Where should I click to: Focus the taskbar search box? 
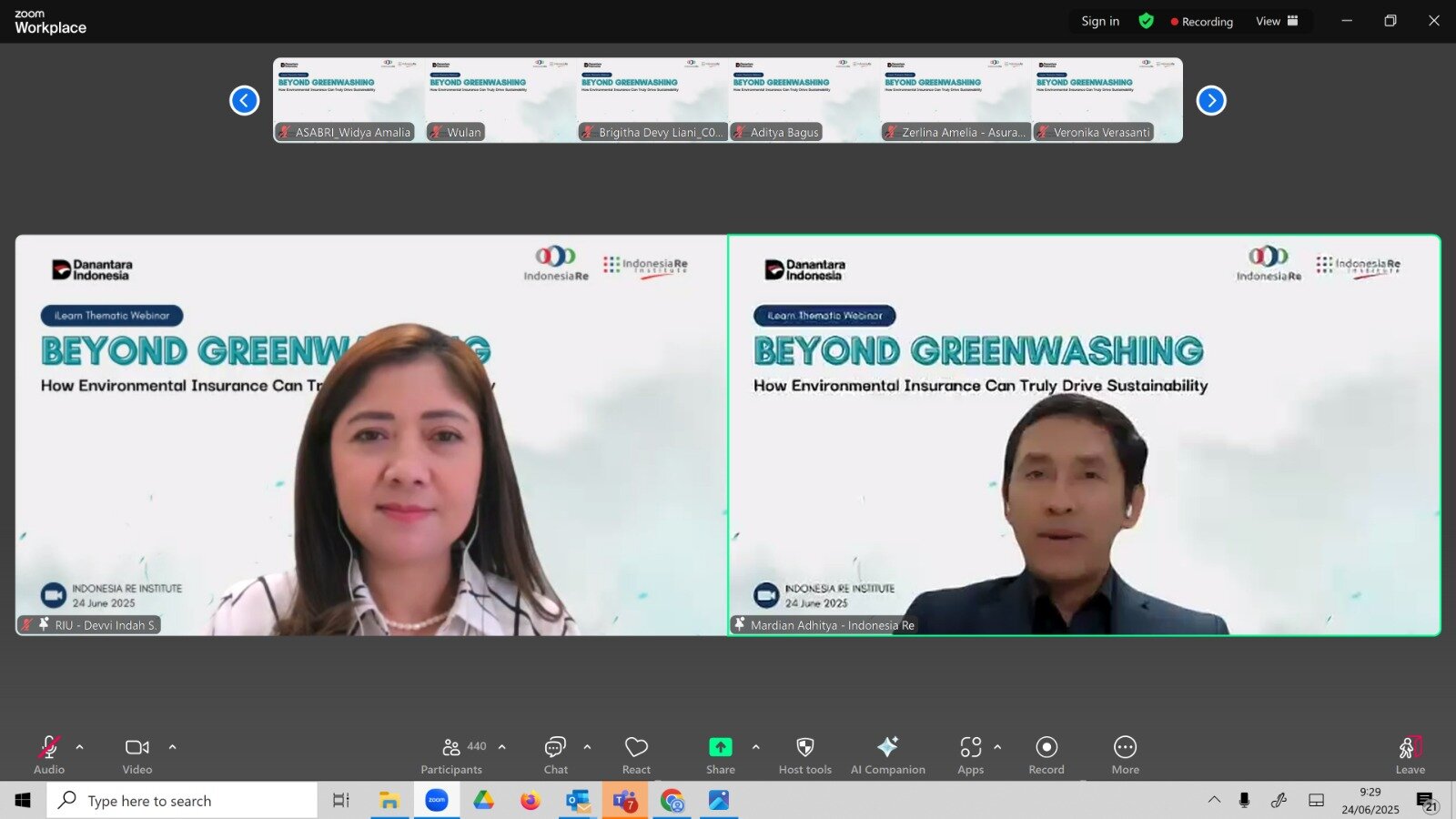pos(182,801)
